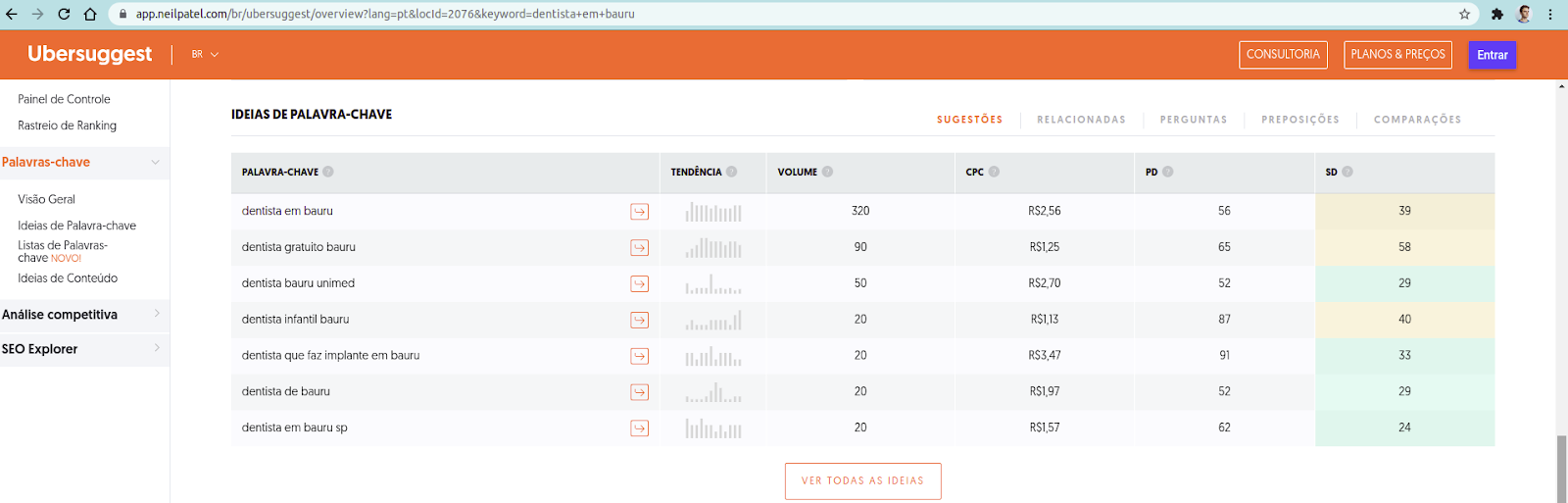The height and width of the screenshot is (503, 1568).
Task: Go forward in browser history
Action: point(37,14)
